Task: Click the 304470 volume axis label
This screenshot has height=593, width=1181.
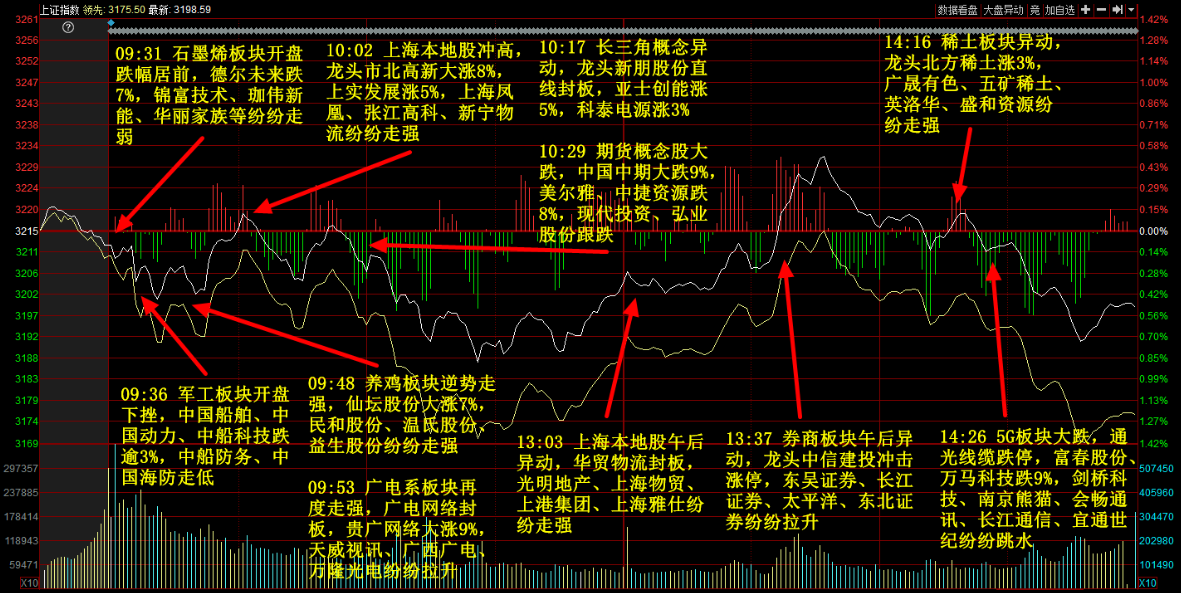Action: click(x=1157, y=517)
